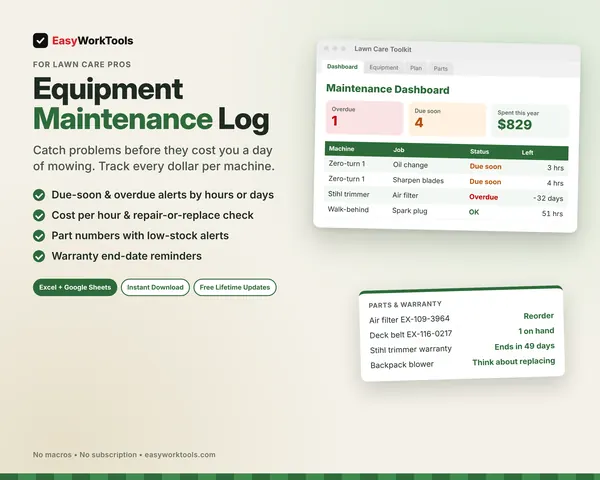Click the Ends in 49 days label
Screen dimensions: 600x480
pos(524,346)
